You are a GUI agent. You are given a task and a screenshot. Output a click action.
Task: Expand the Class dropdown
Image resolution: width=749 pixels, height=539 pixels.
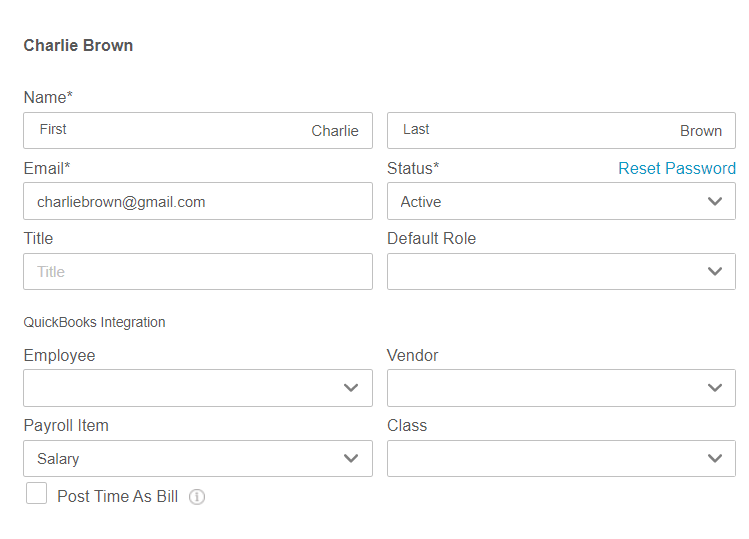(x=561, y=458)
